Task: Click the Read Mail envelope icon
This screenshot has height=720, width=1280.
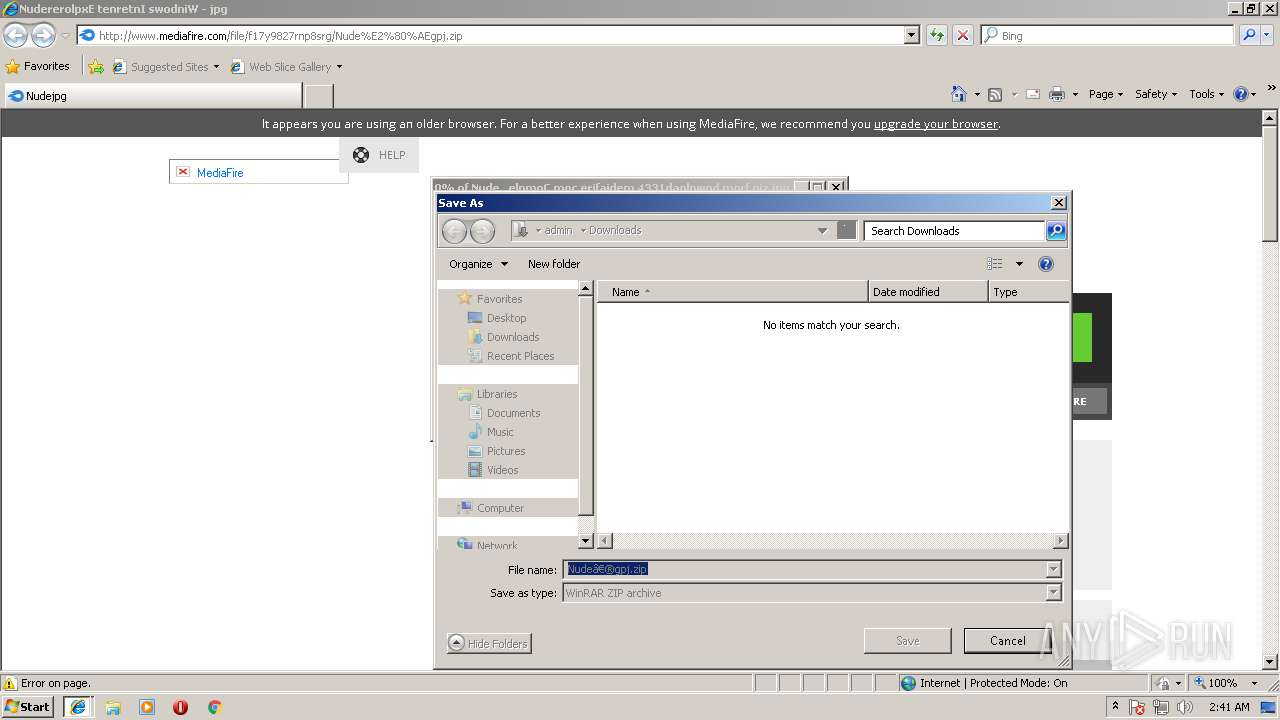Action: (x=1033, y=94)
